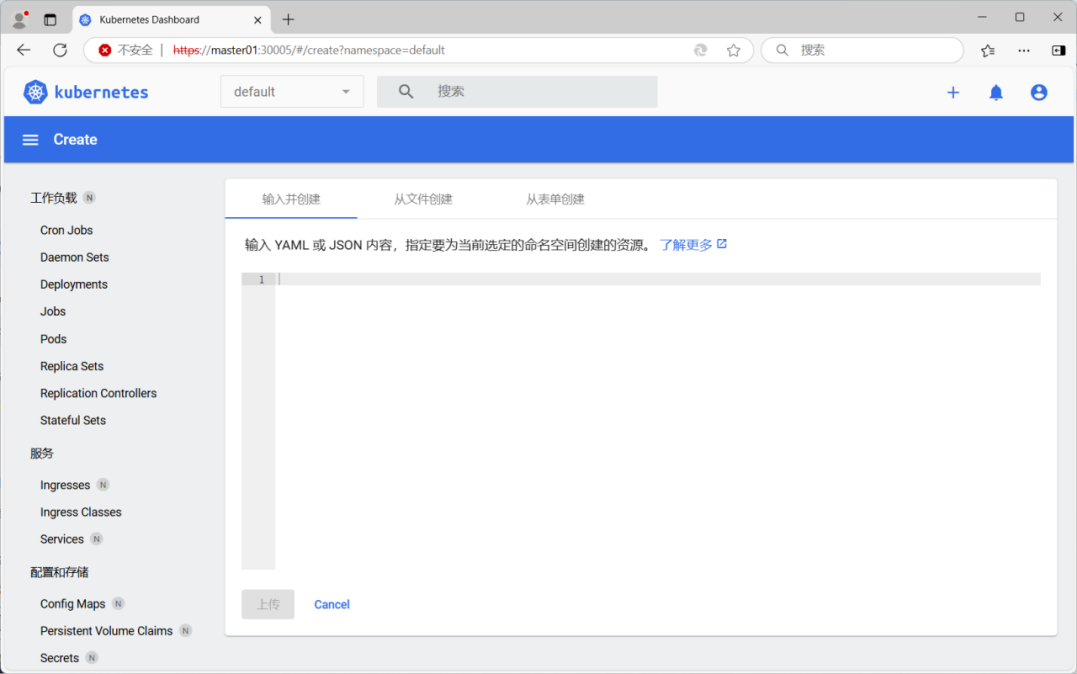This screenshot has width=1077, height=674.
Task: Click the 服务 section heading
Action: click(x=42, y=453)
